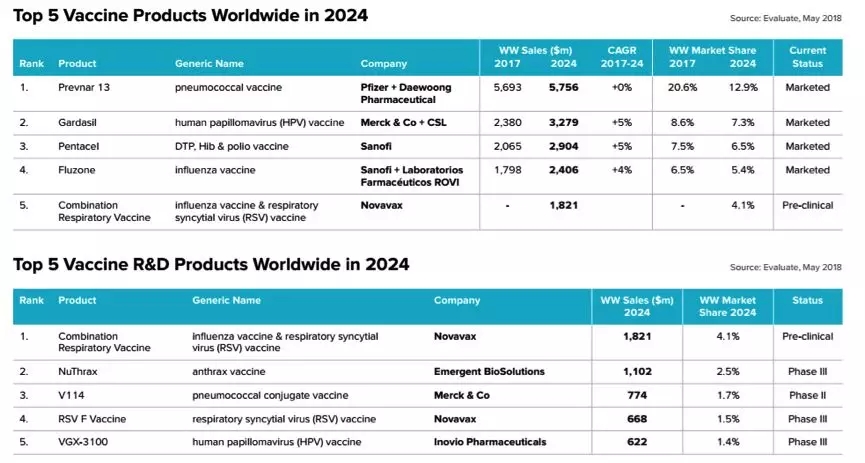
Task: Click the Current Status column header
Action: tap(807, 57)
